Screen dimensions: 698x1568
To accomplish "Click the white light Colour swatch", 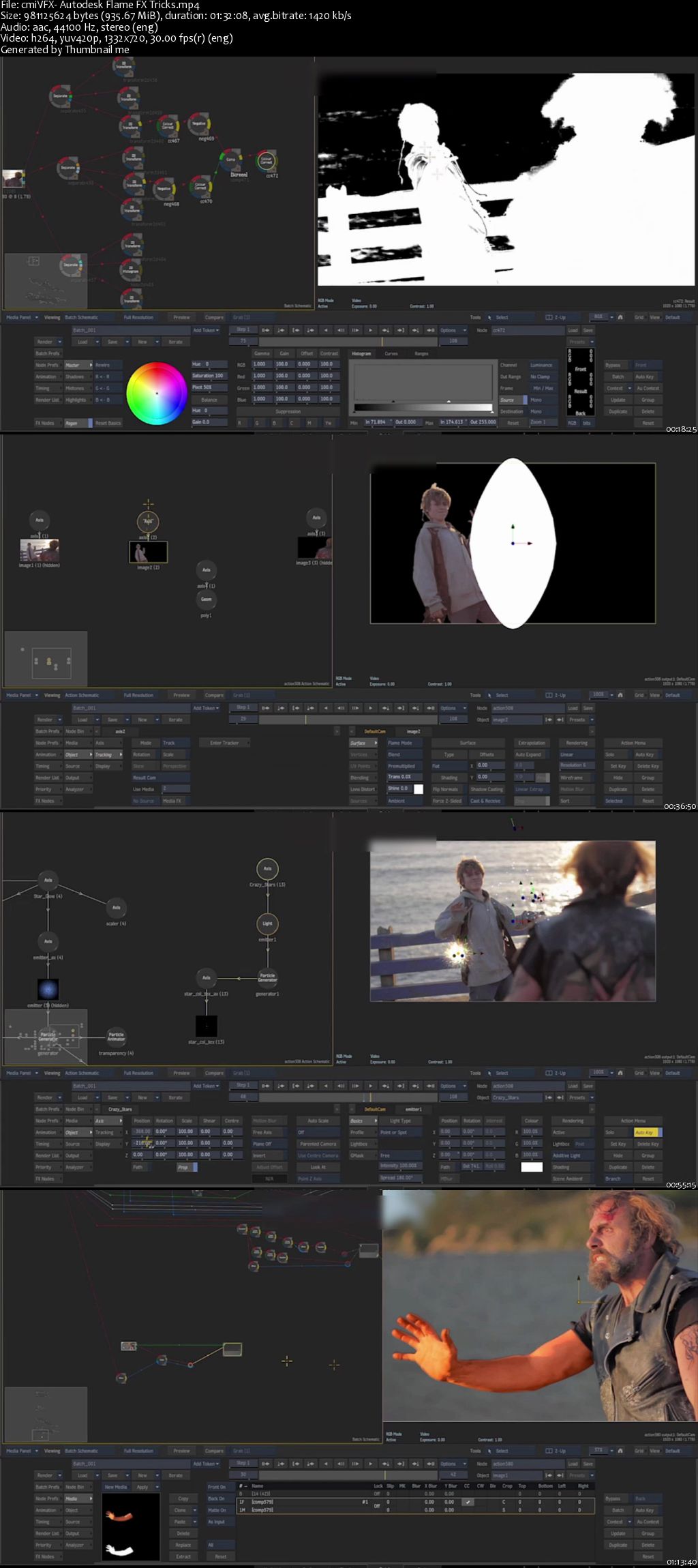I will point(532,1167).
